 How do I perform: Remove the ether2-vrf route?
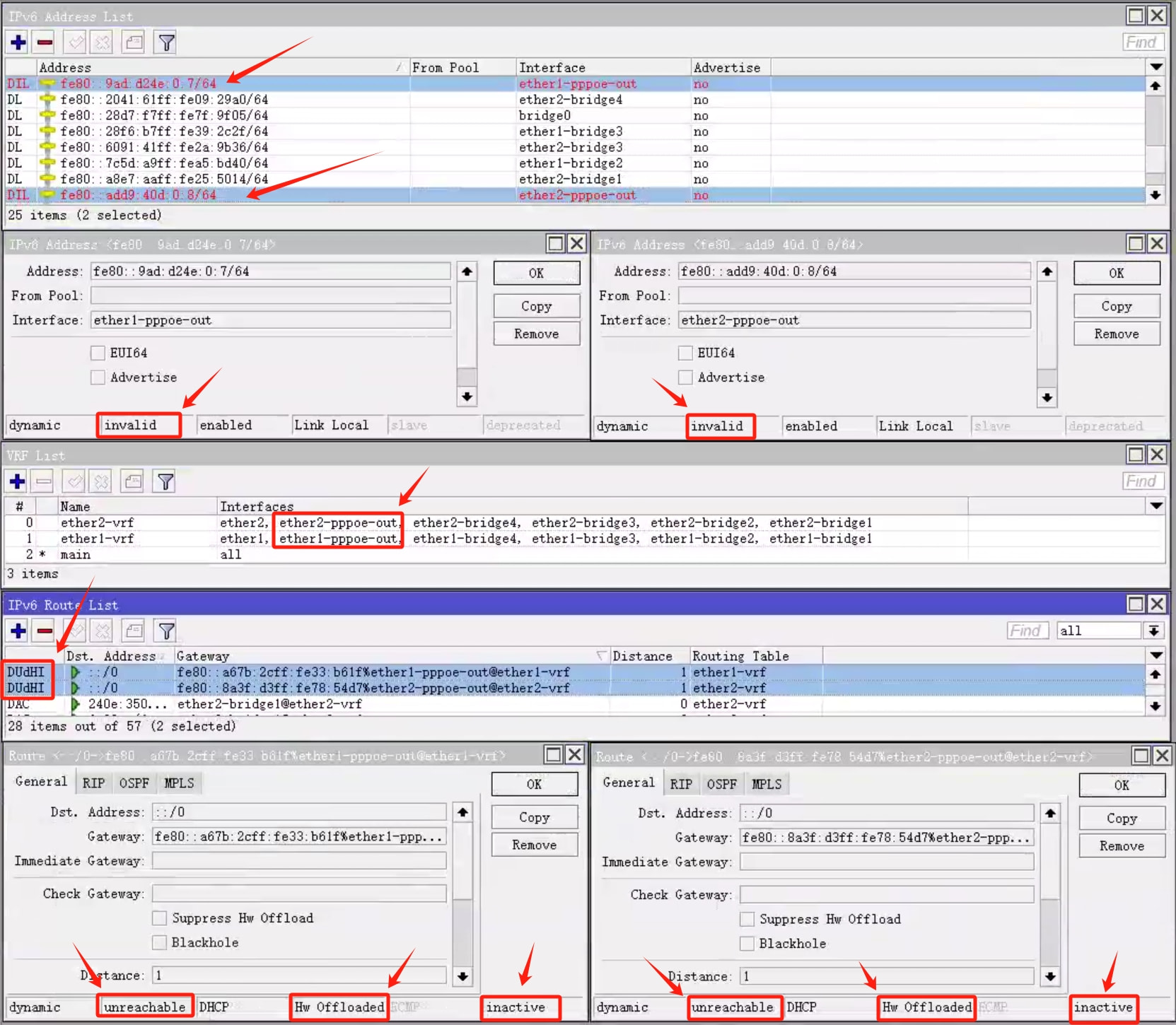[x=1122, y=846]
